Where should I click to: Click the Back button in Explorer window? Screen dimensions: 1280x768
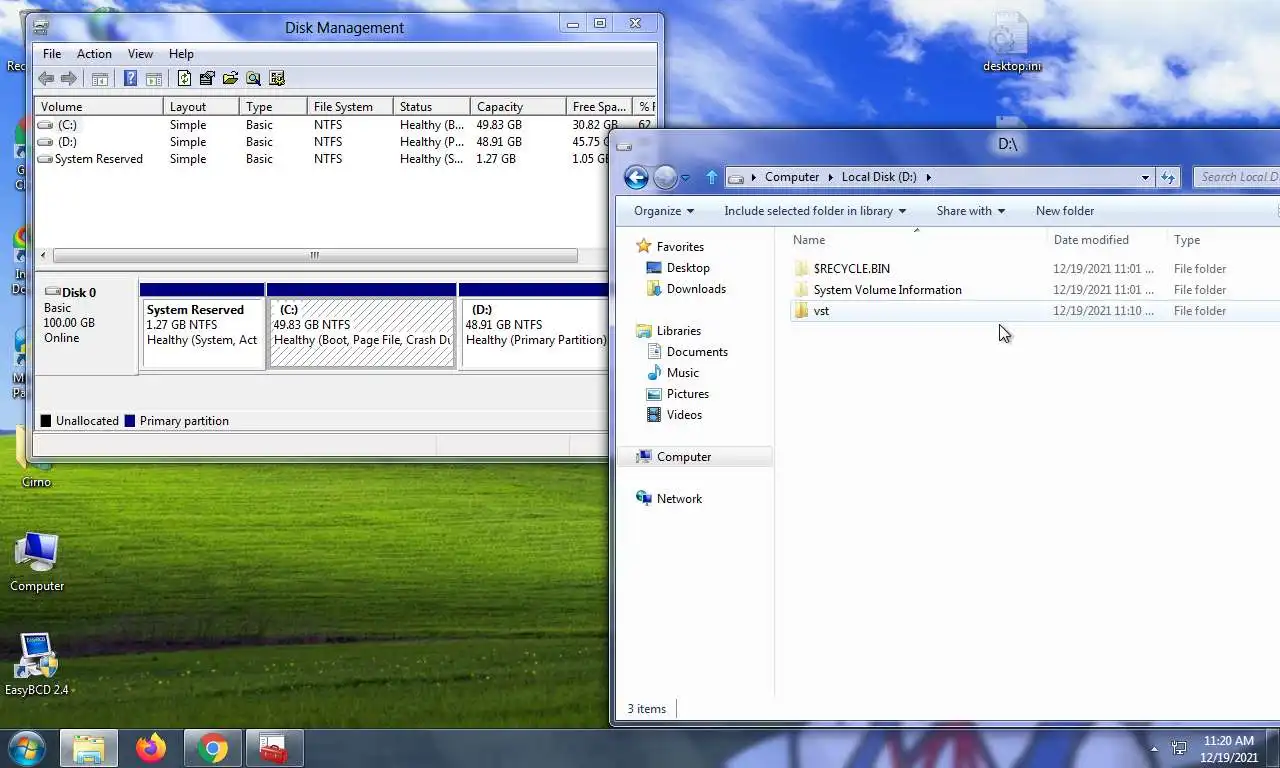(636, 178)
